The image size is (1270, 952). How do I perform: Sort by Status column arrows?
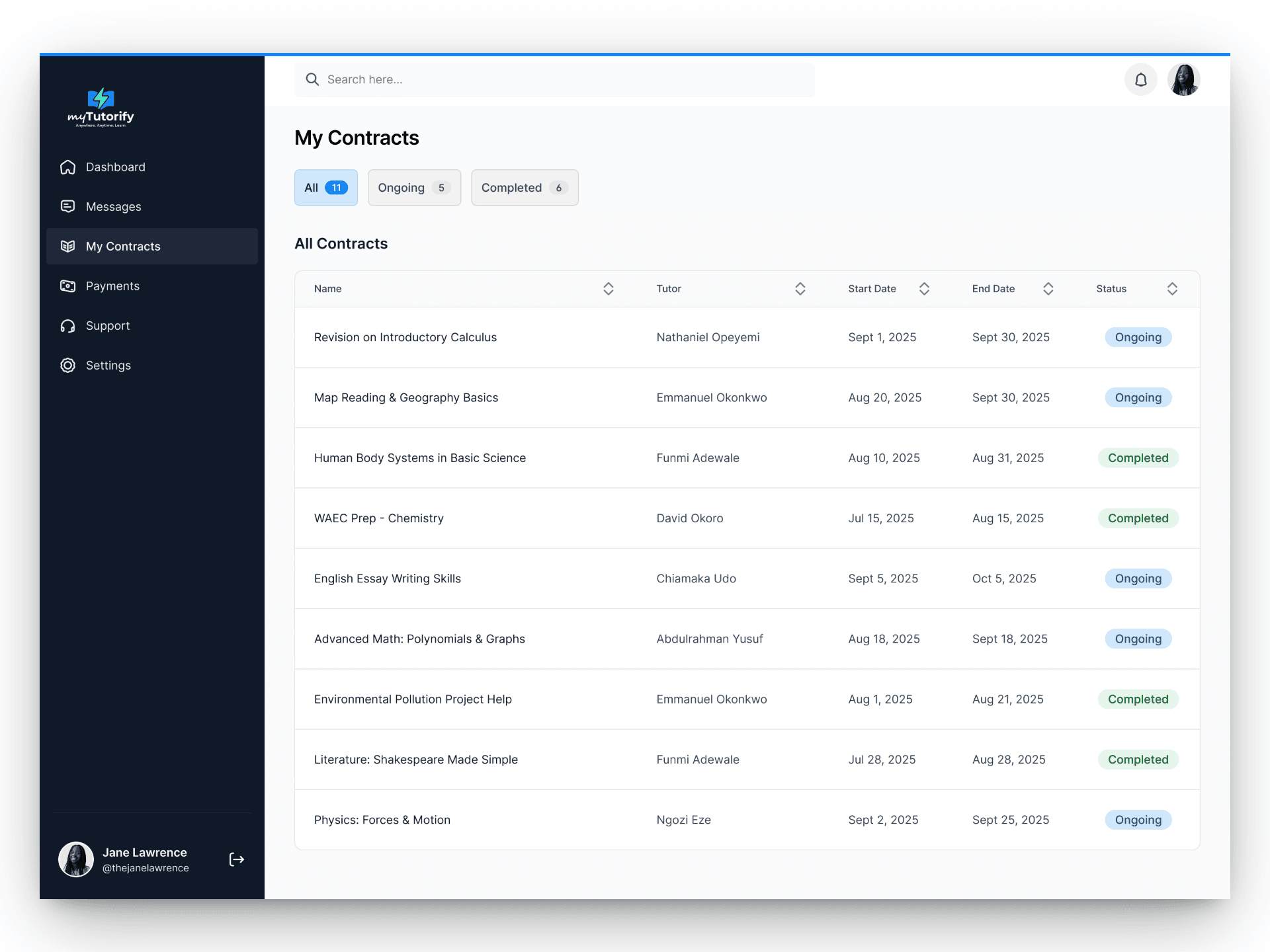point(1171,289)
